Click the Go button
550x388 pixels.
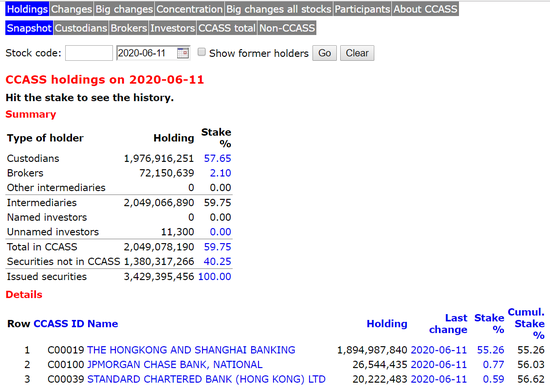[x=324, y=53]
